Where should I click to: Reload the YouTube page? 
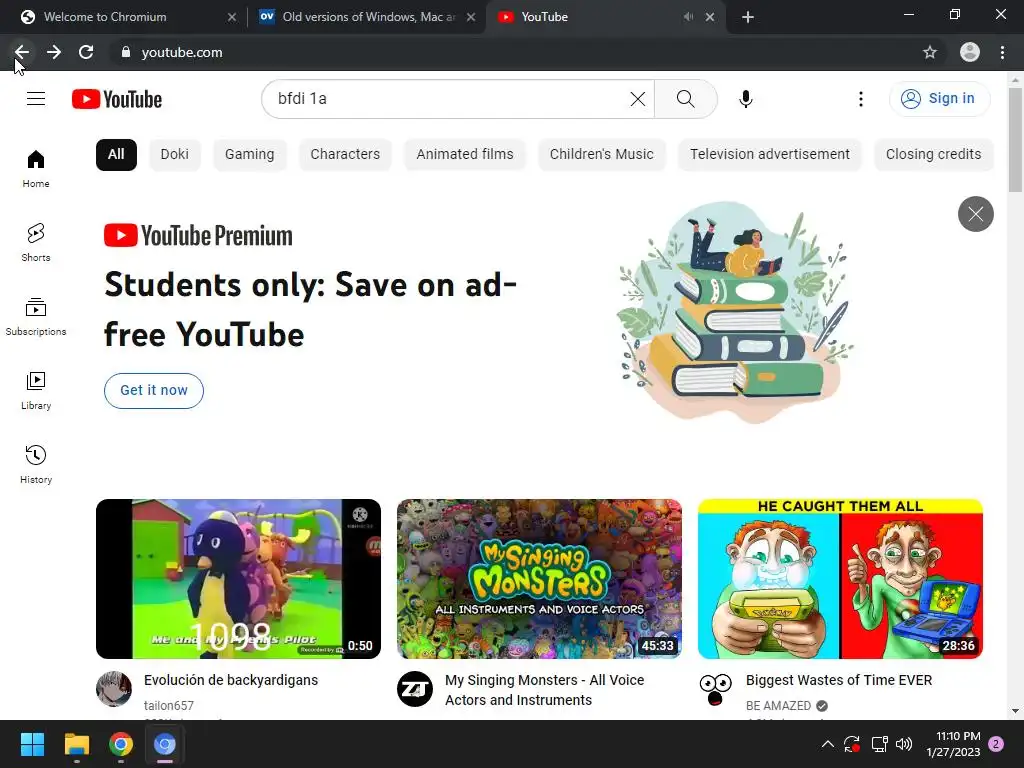86,52
